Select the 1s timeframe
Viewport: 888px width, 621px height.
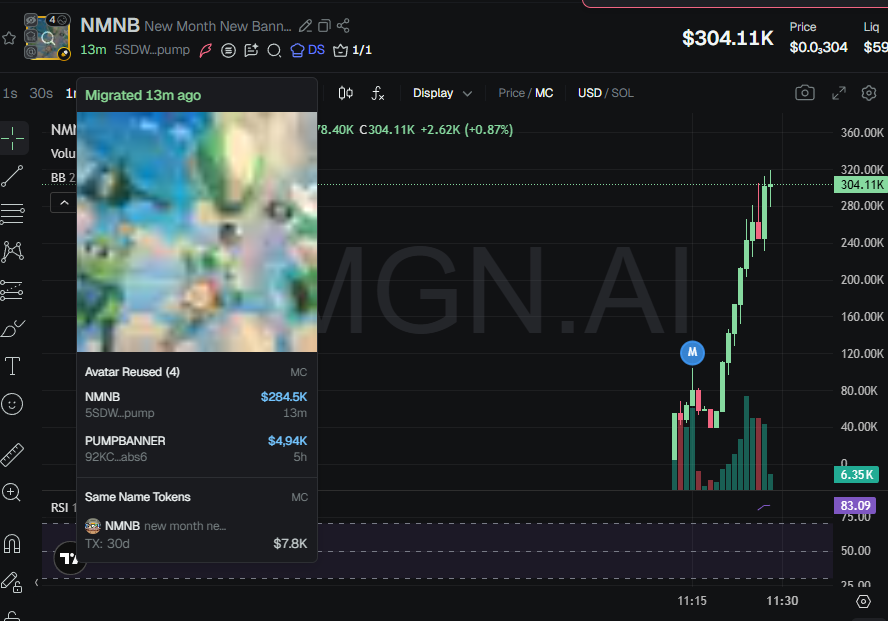10,93
